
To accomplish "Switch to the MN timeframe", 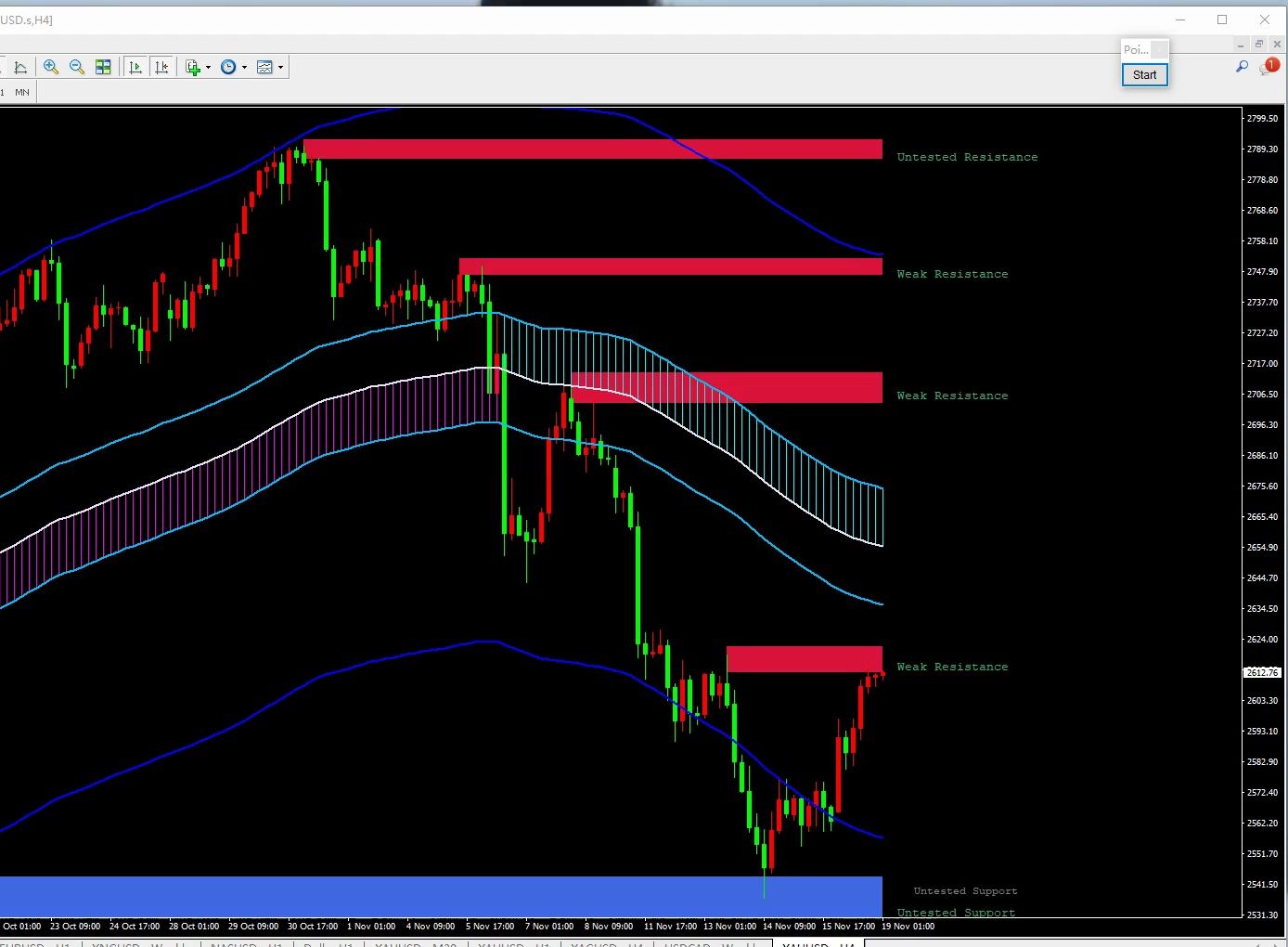I will coord(22,92).
